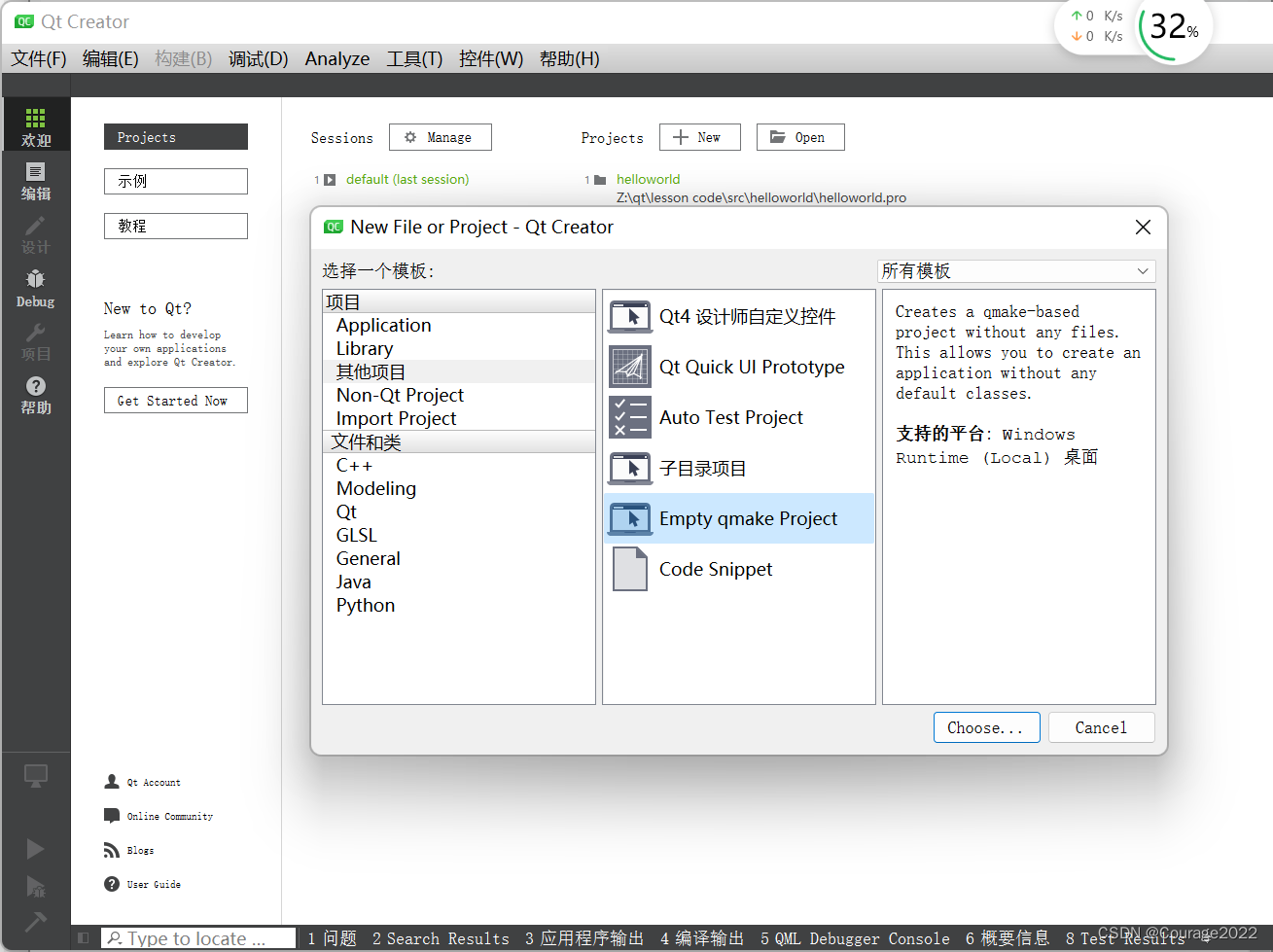Select Python category
The image size is (1273, 952).
[x=458, y=605]
